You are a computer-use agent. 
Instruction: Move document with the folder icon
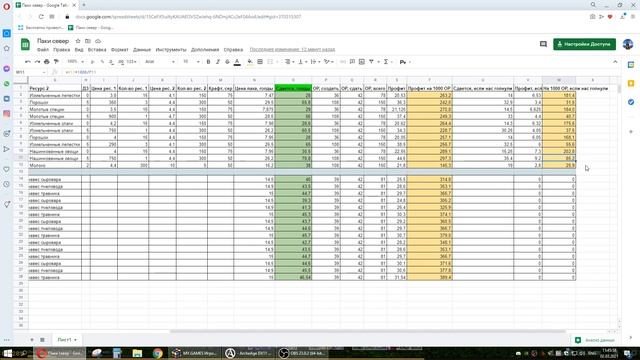tap(88, 41)
